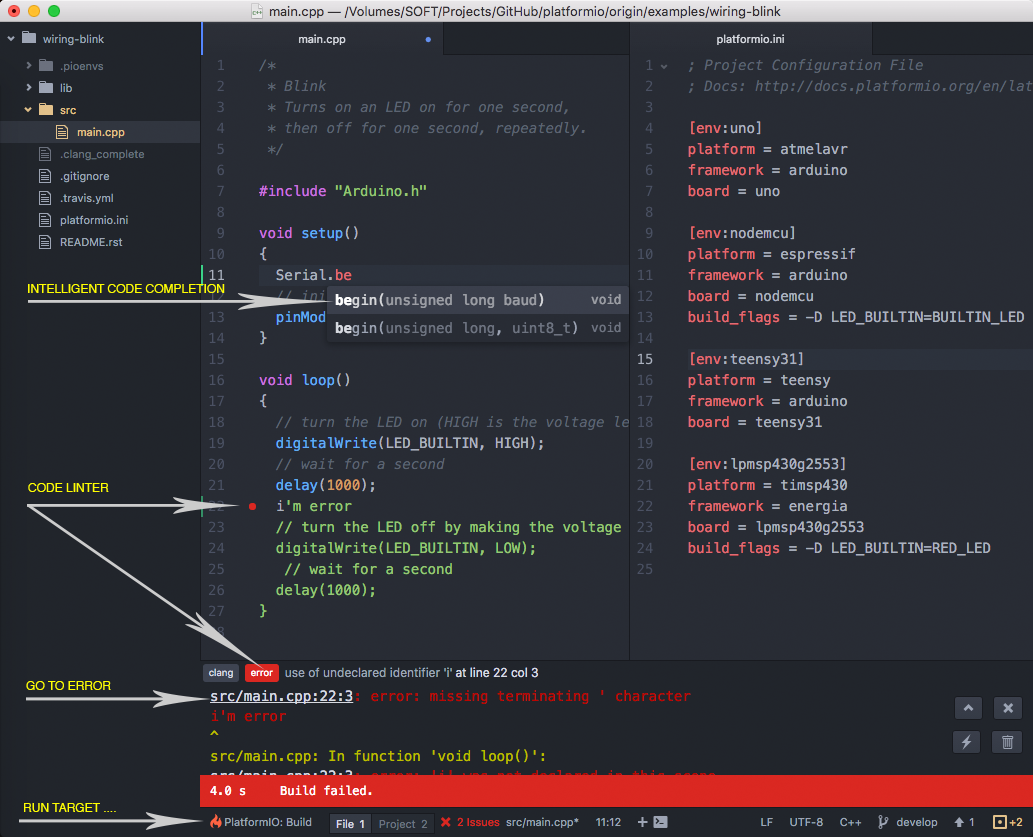Click the push arrow commits-ahead icon
The image size is (1033, 837).
tap(959, 822)
